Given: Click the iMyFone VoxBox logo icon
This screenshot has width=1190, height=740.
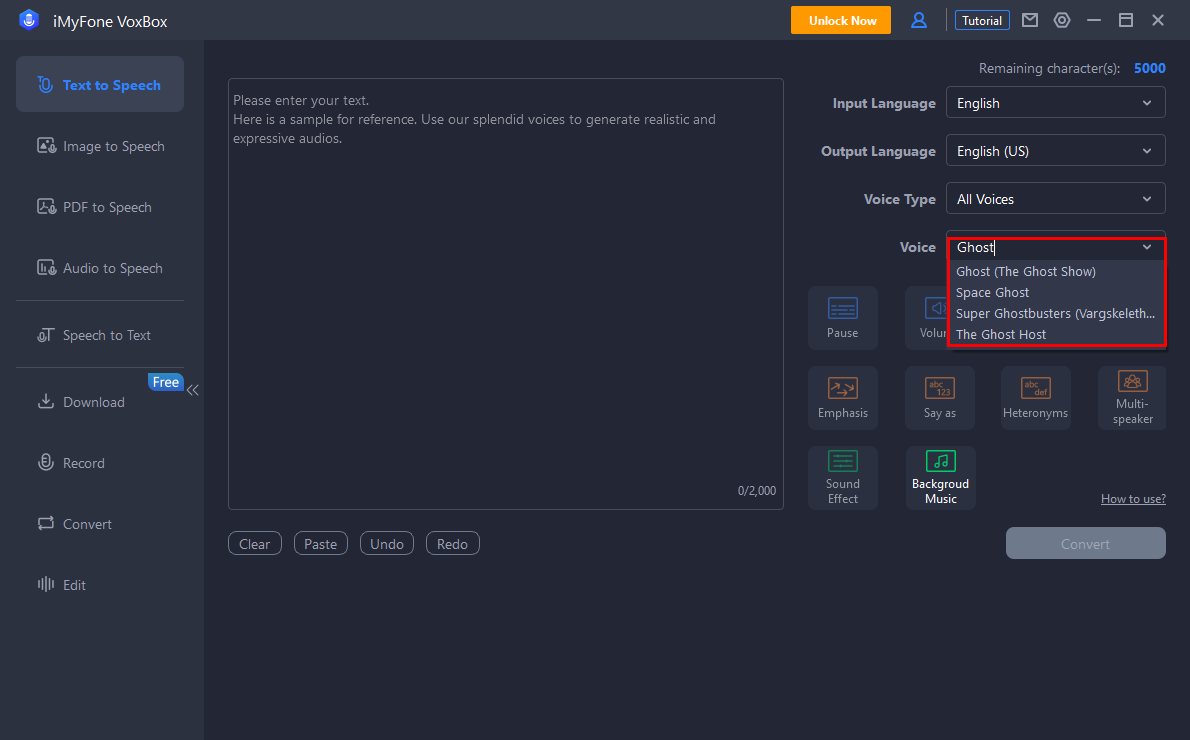Looking at the screenshot, I should pyautogui.click(x=29, y=20).
